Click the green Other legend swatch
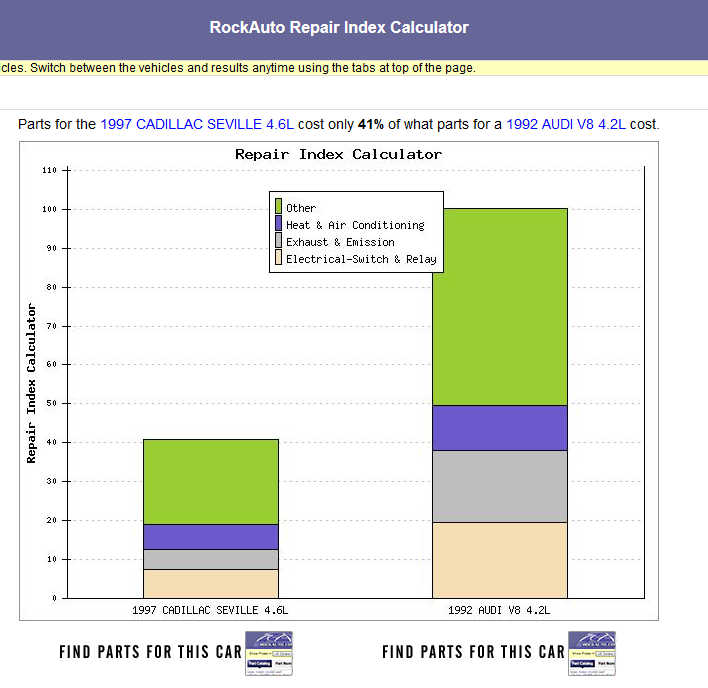The image size is (708, 688). pyautogui.click(x=278, y=206)
